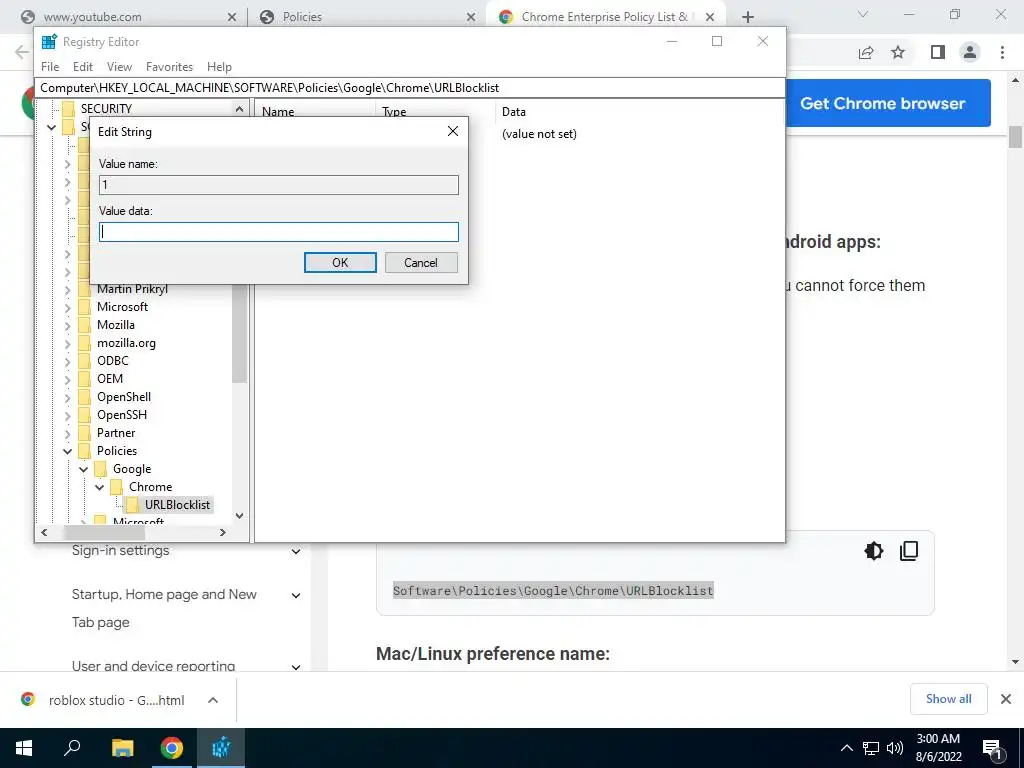Bookmark this page with the star icon

898,52
